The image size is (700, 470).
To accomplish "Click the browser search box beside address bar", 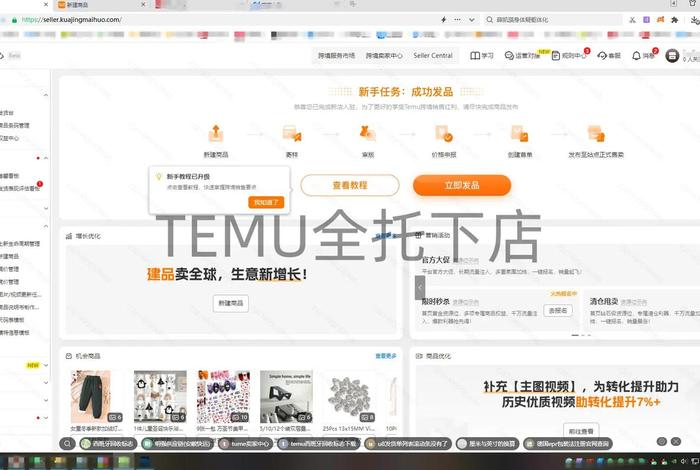I will click(x=553, y=20).
